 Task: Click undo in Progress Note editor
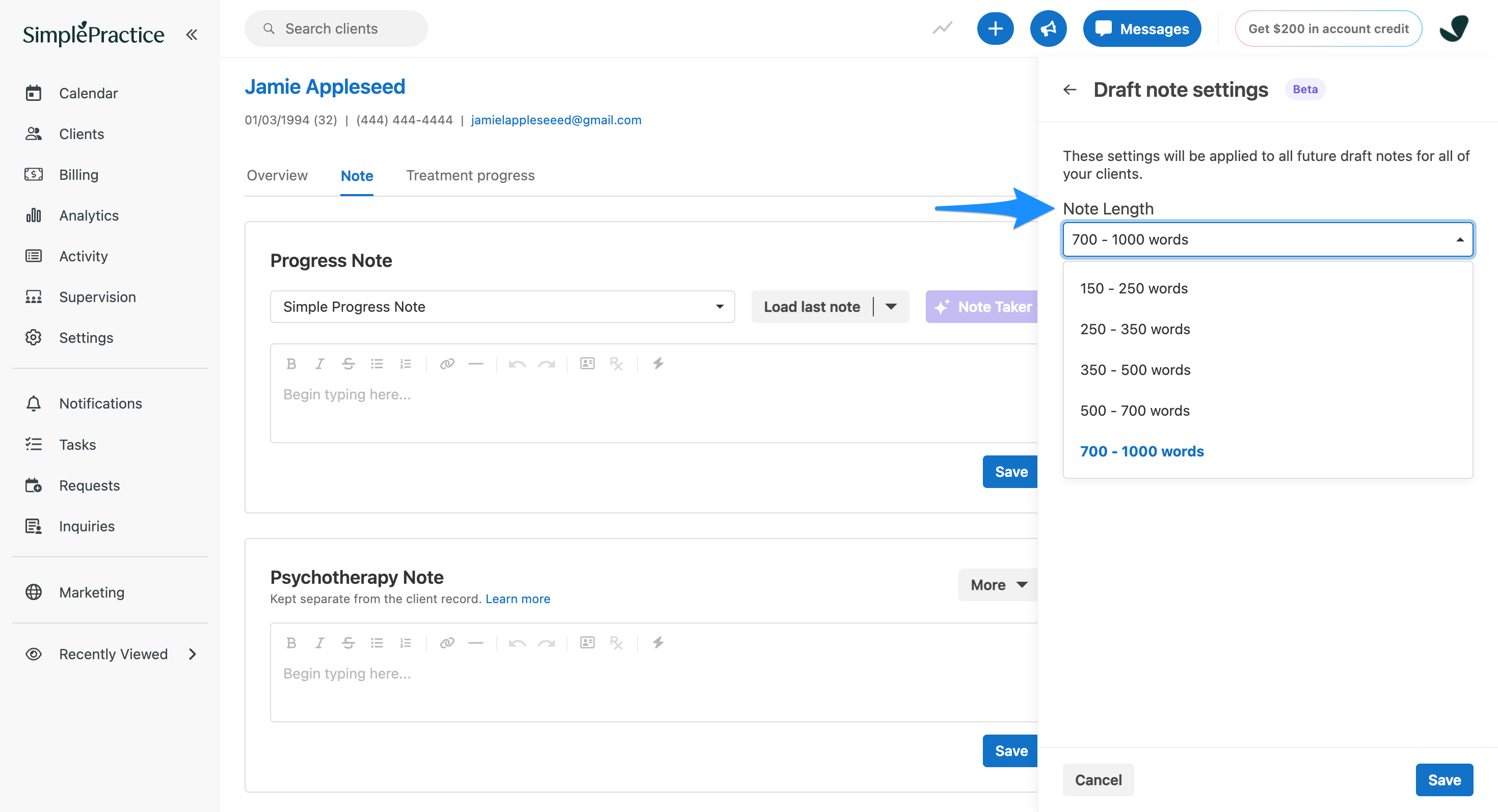click(517, 364)
